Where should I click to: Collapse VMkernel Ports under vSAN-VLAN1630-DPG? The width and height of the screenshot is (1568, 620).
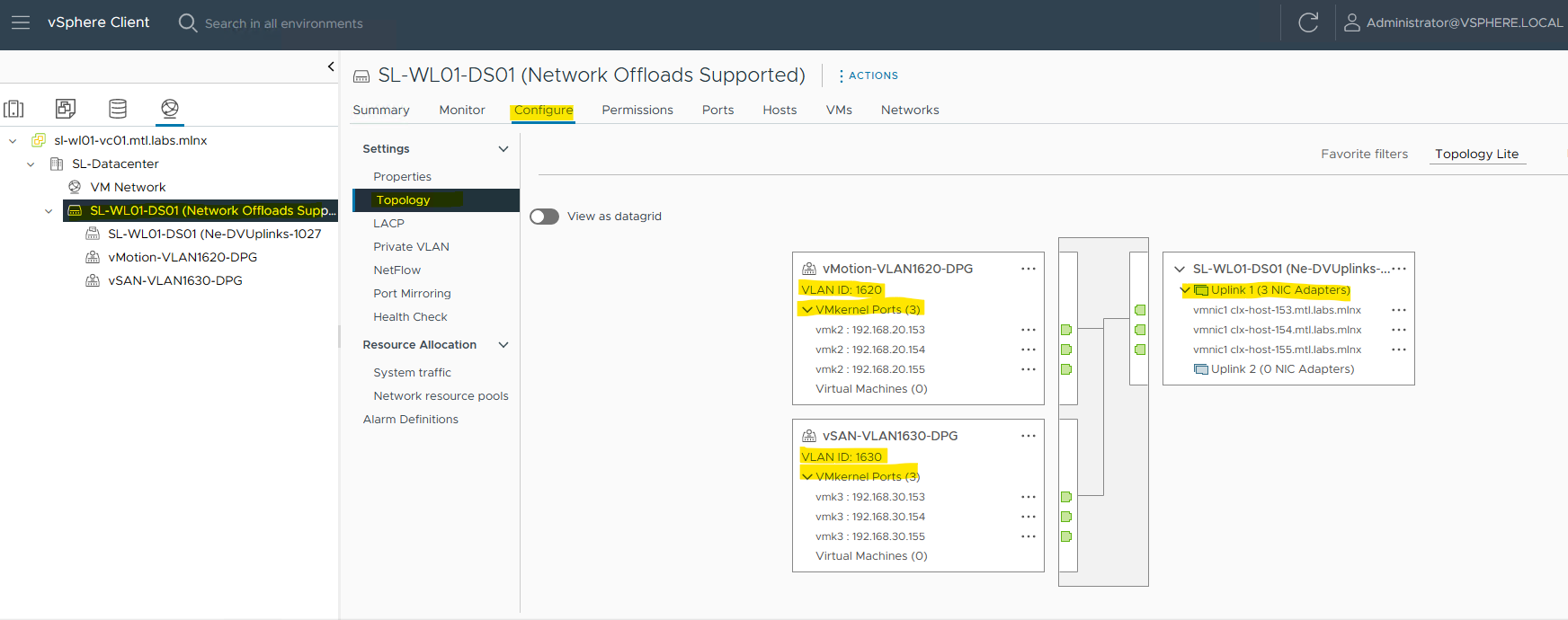807,477
